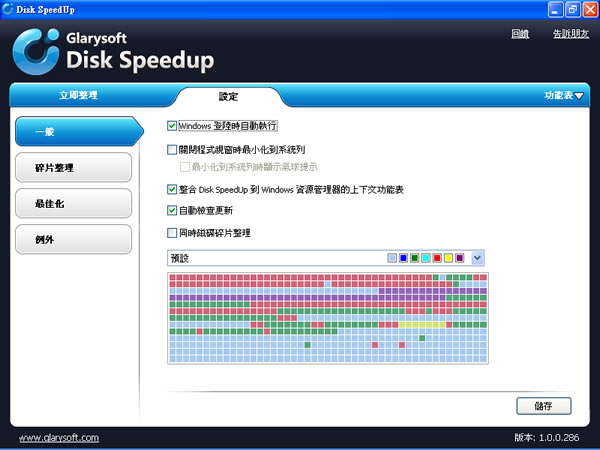
Task: Open the 最佳化 settings section
Action: (73, 203)
